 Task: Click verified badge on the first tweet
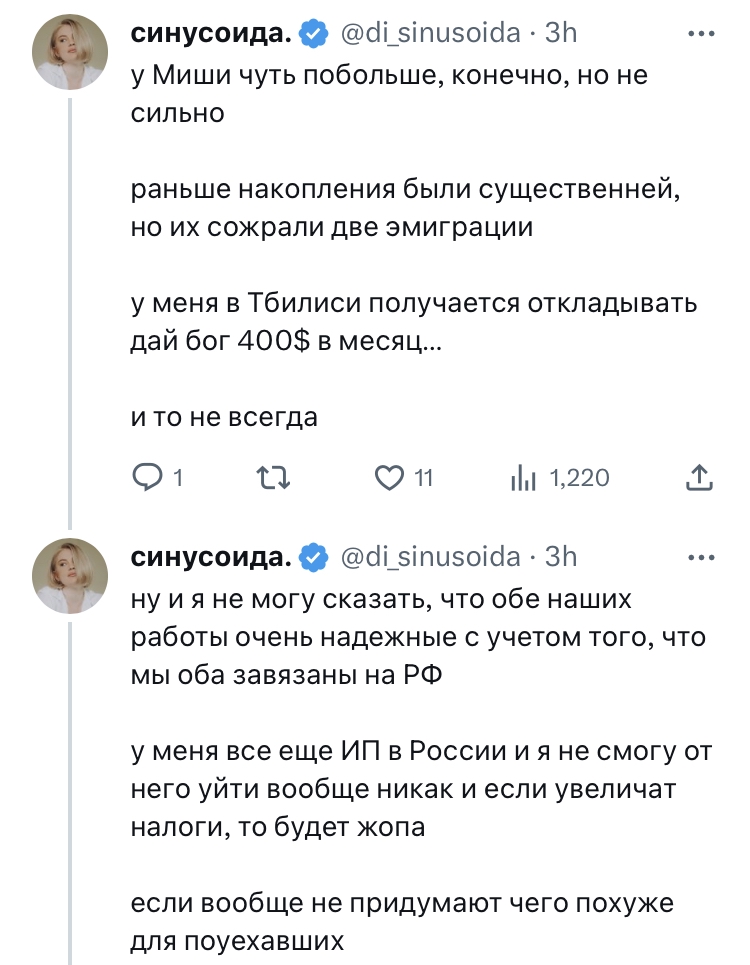coord(315,34)
